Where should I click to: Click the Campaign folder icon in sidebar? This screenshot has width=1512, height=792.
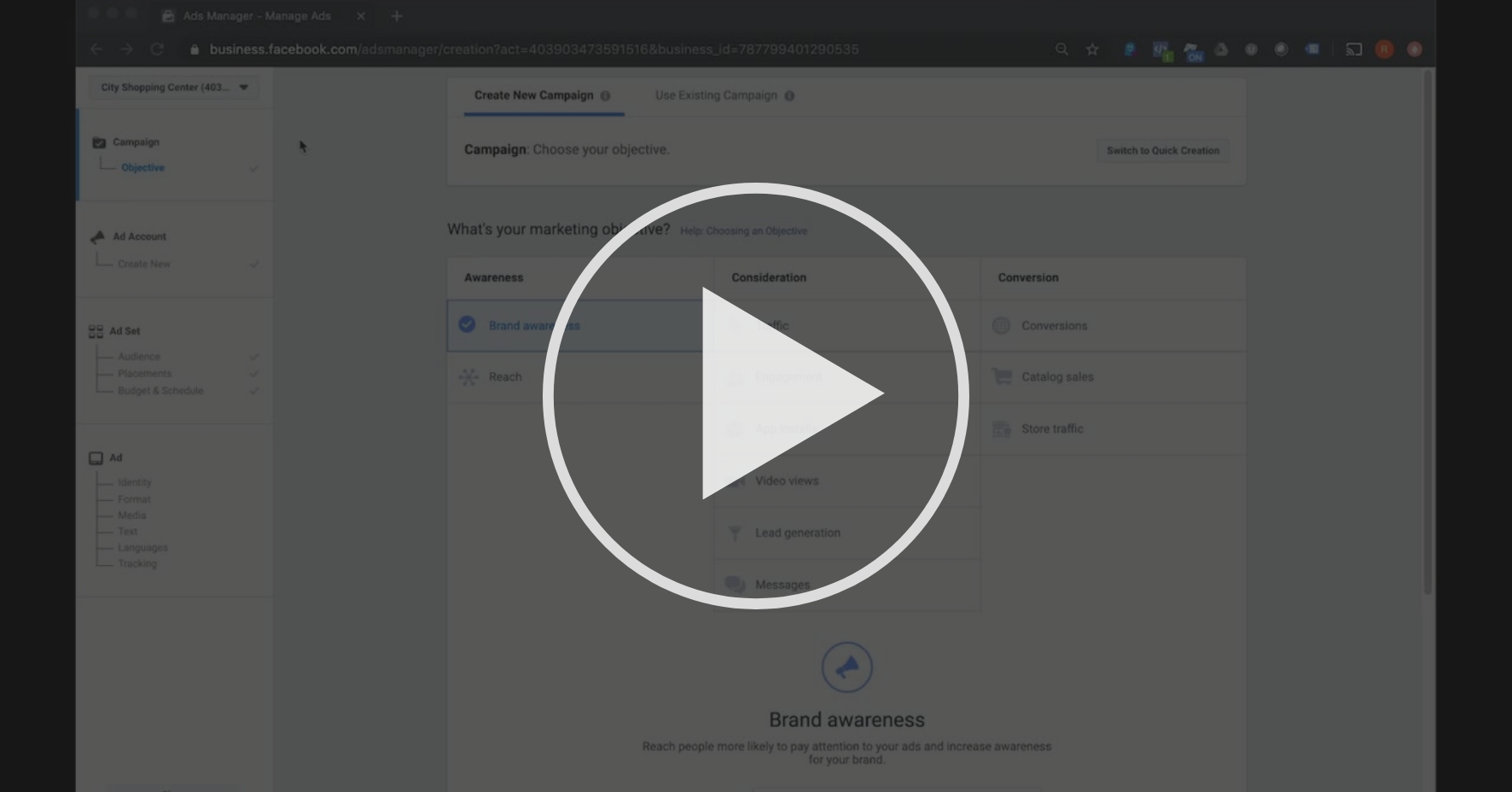tap(99, 143)
